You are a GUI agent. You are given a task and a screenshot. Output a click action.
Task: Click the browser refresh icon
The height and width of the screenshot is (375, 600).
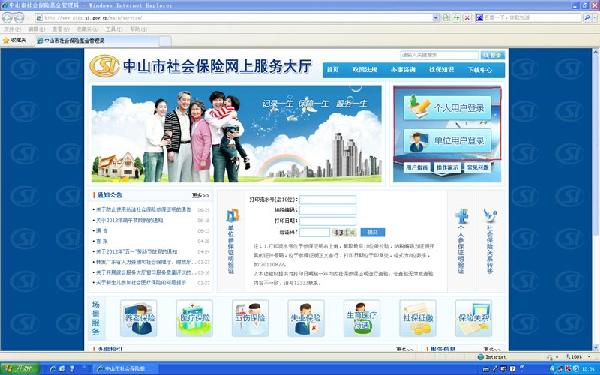(x=457, y=18)
